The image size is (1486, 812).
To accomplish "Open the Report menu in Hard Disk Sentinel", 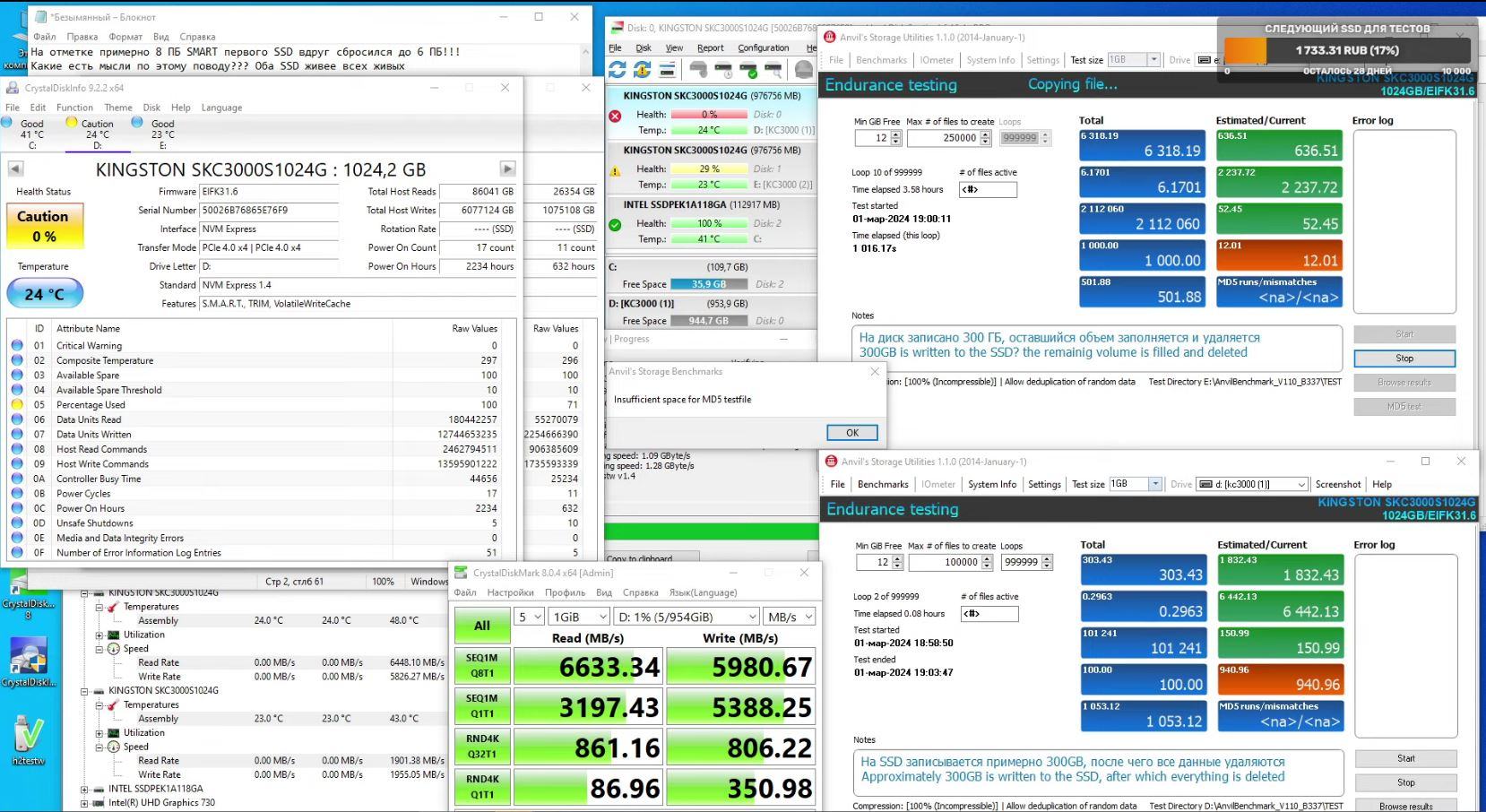I will pyautogui.click(x=710, y=48).
